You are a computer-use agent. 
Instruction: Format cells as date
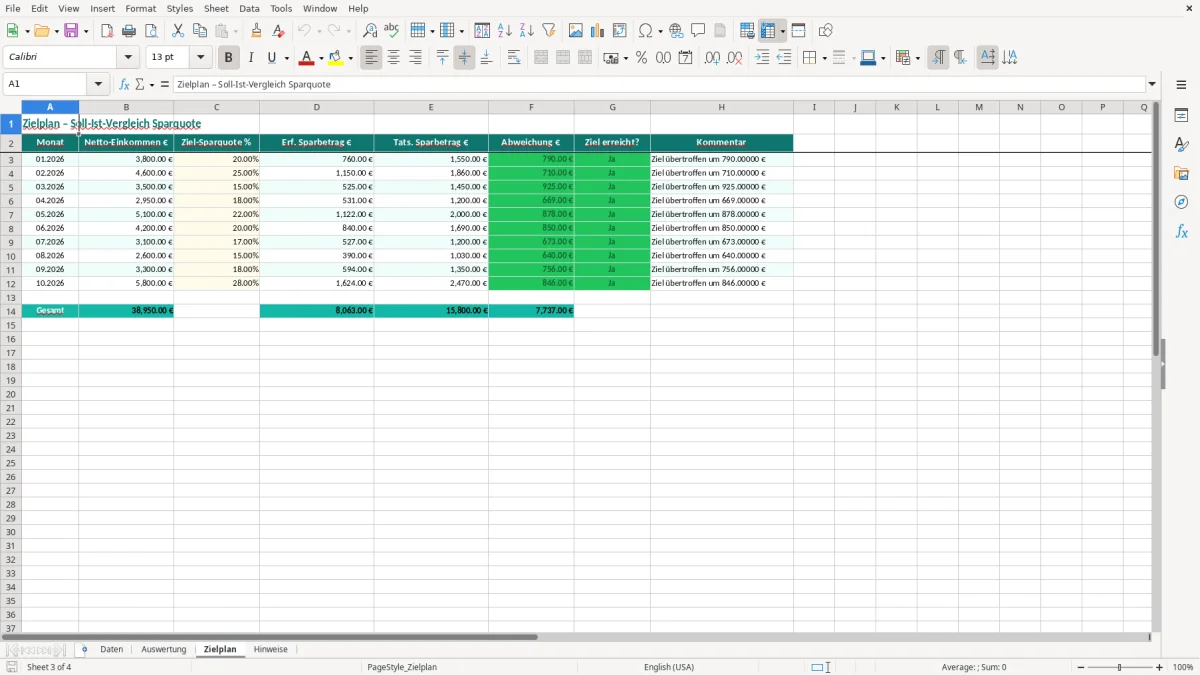(685, 58)
